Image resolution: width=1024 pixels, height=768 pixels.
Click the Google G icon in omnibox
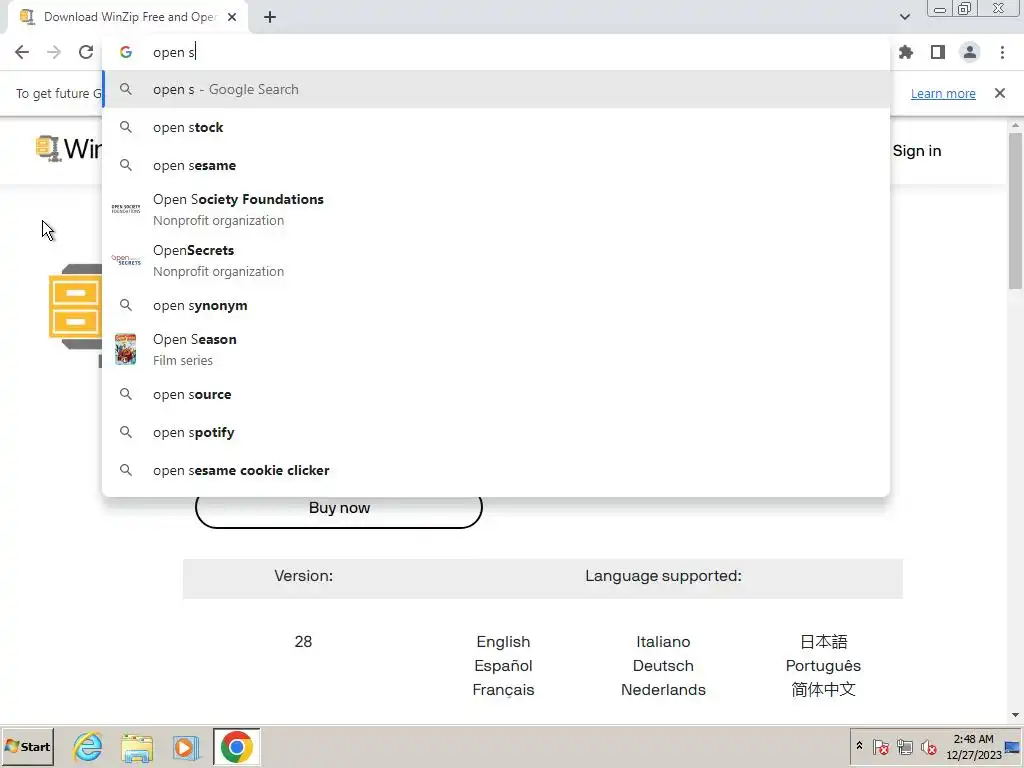[126, 52]
